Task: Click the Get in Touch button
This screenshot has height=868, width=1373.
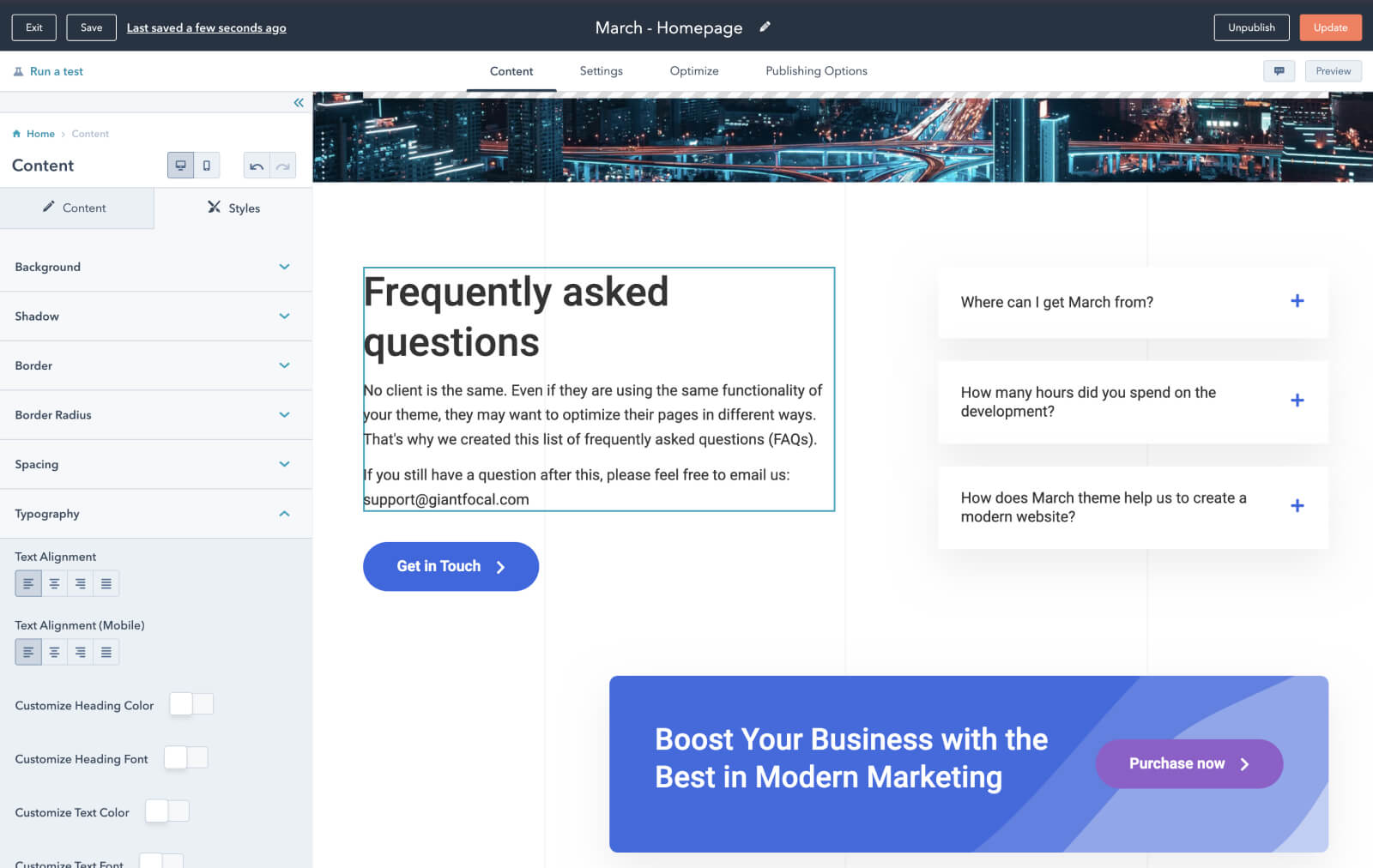Action: [x=451, y=566]
